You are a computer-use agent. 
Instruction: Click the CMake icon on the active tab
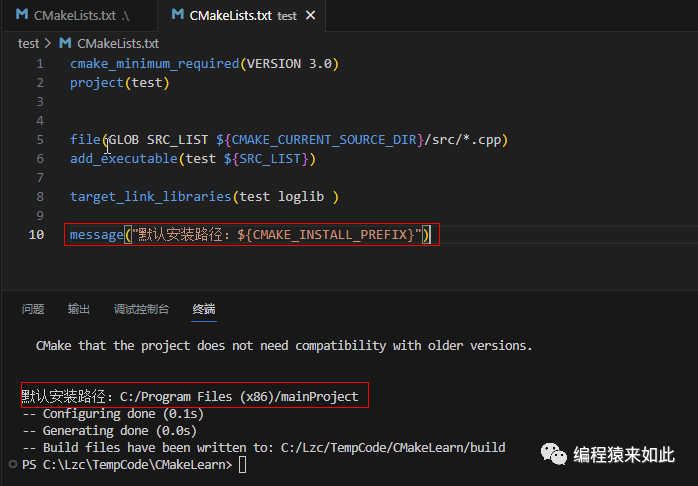click(x=178, y=14)
